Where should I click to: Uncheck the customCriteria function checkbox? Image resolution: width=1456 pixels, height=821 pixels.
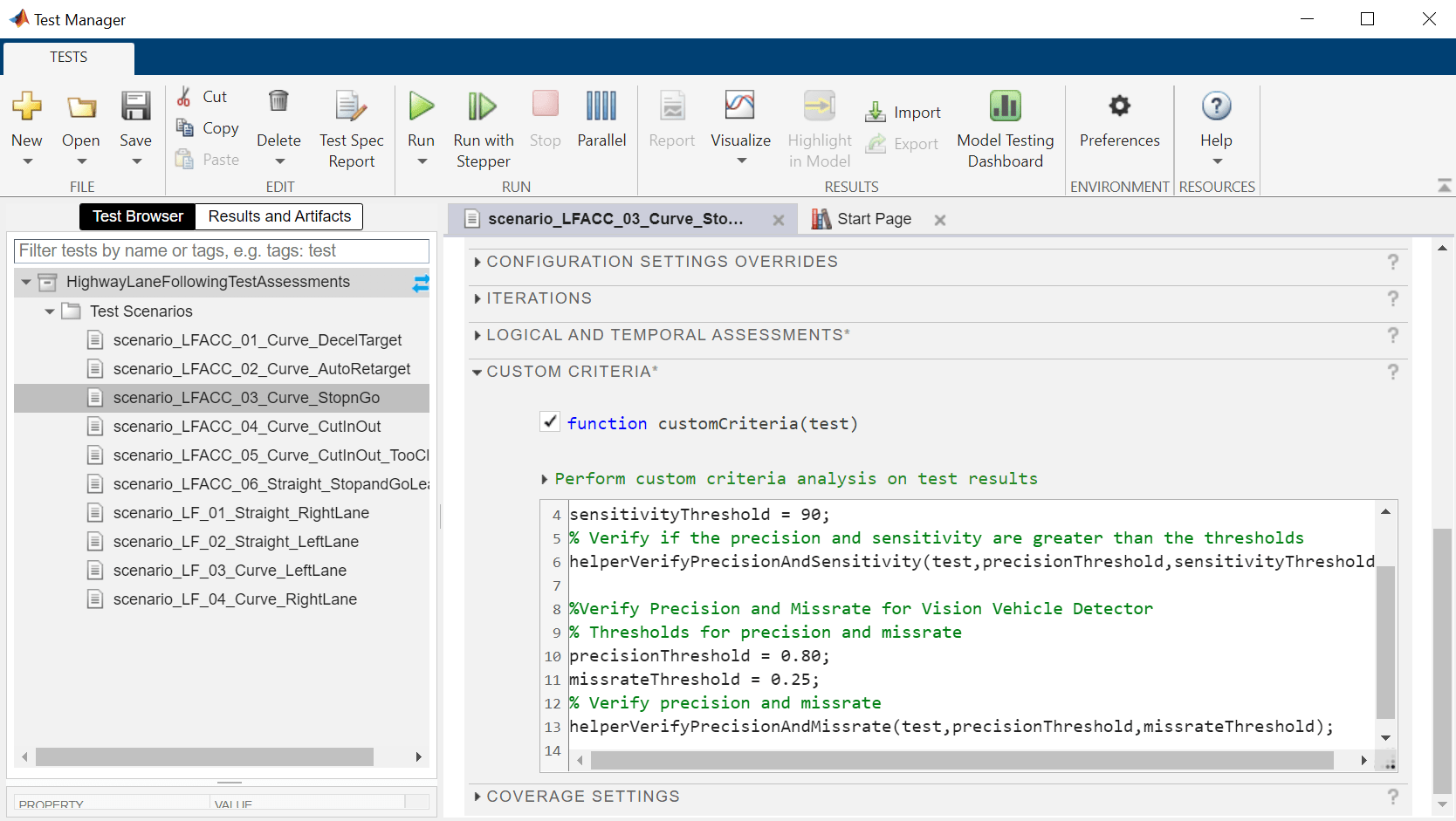[x=550, y=422]
